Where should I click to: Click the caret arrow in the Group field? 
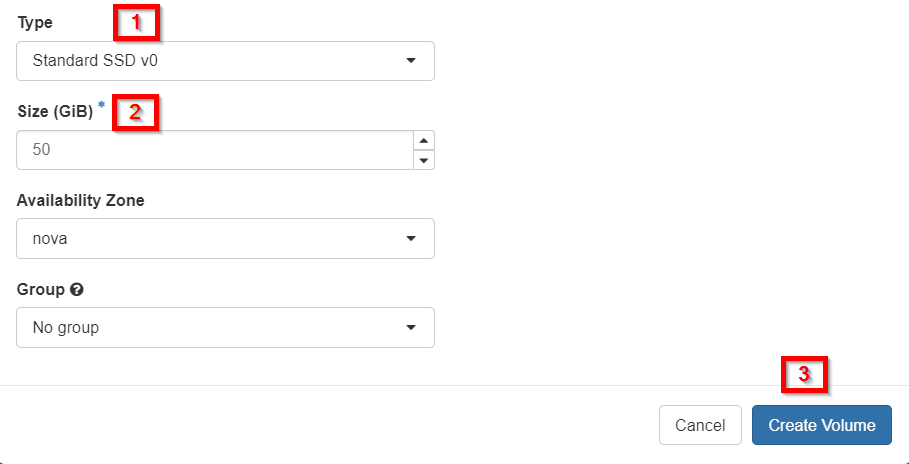click(x=411, y=328)
